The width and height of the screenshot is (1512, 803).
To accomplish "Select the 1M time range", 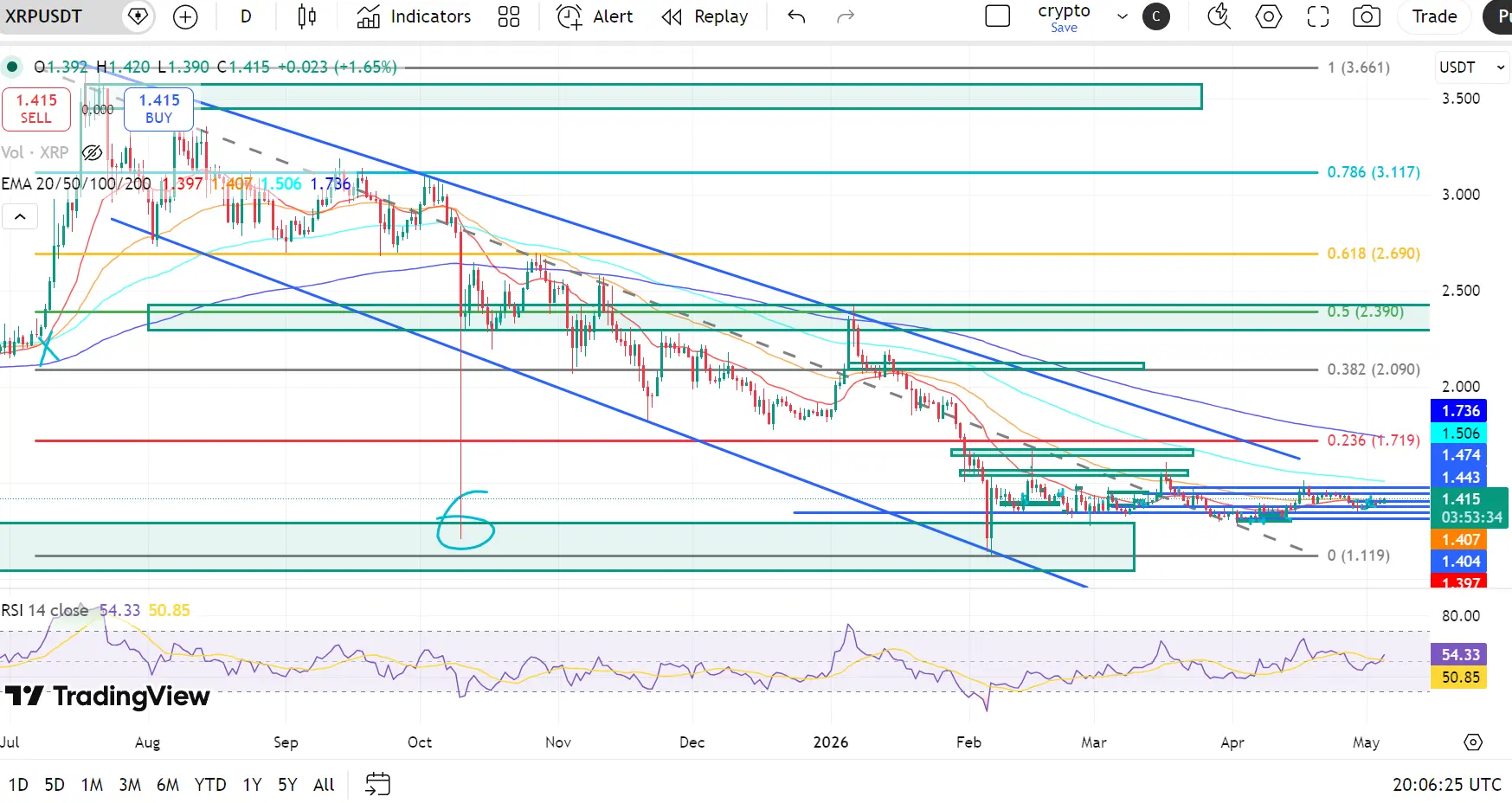I will (x=92, y=785).
